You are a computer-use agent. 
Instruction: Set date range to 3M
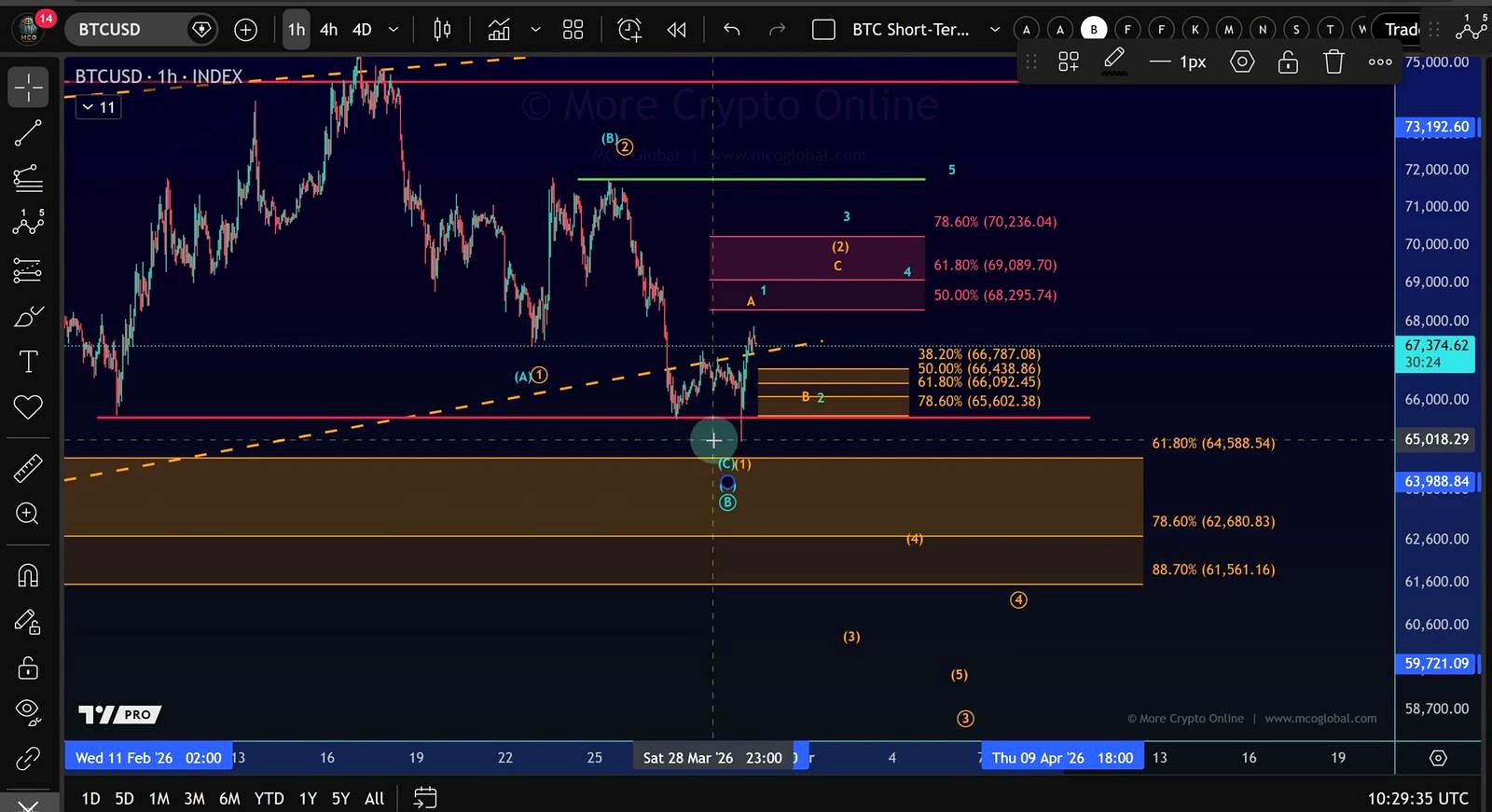pos(194,798)
